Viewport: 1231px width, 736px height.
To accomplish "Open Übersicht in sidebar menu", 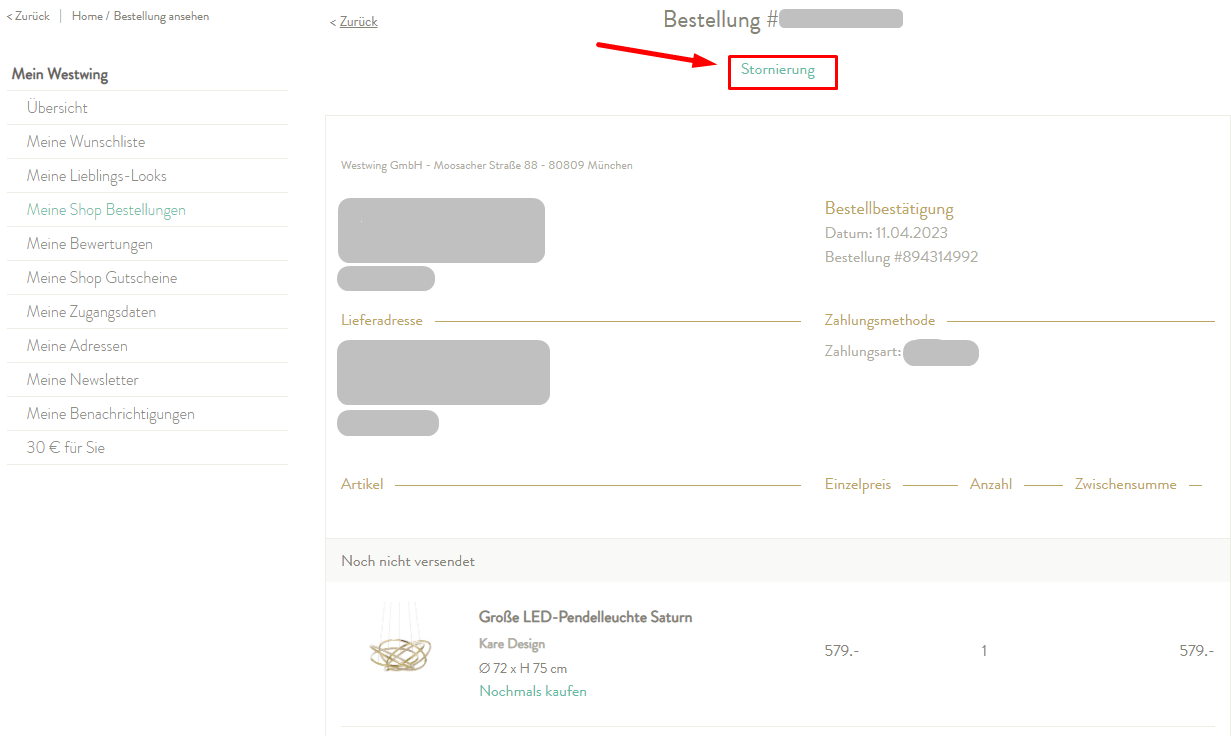I will pos(57,108).
